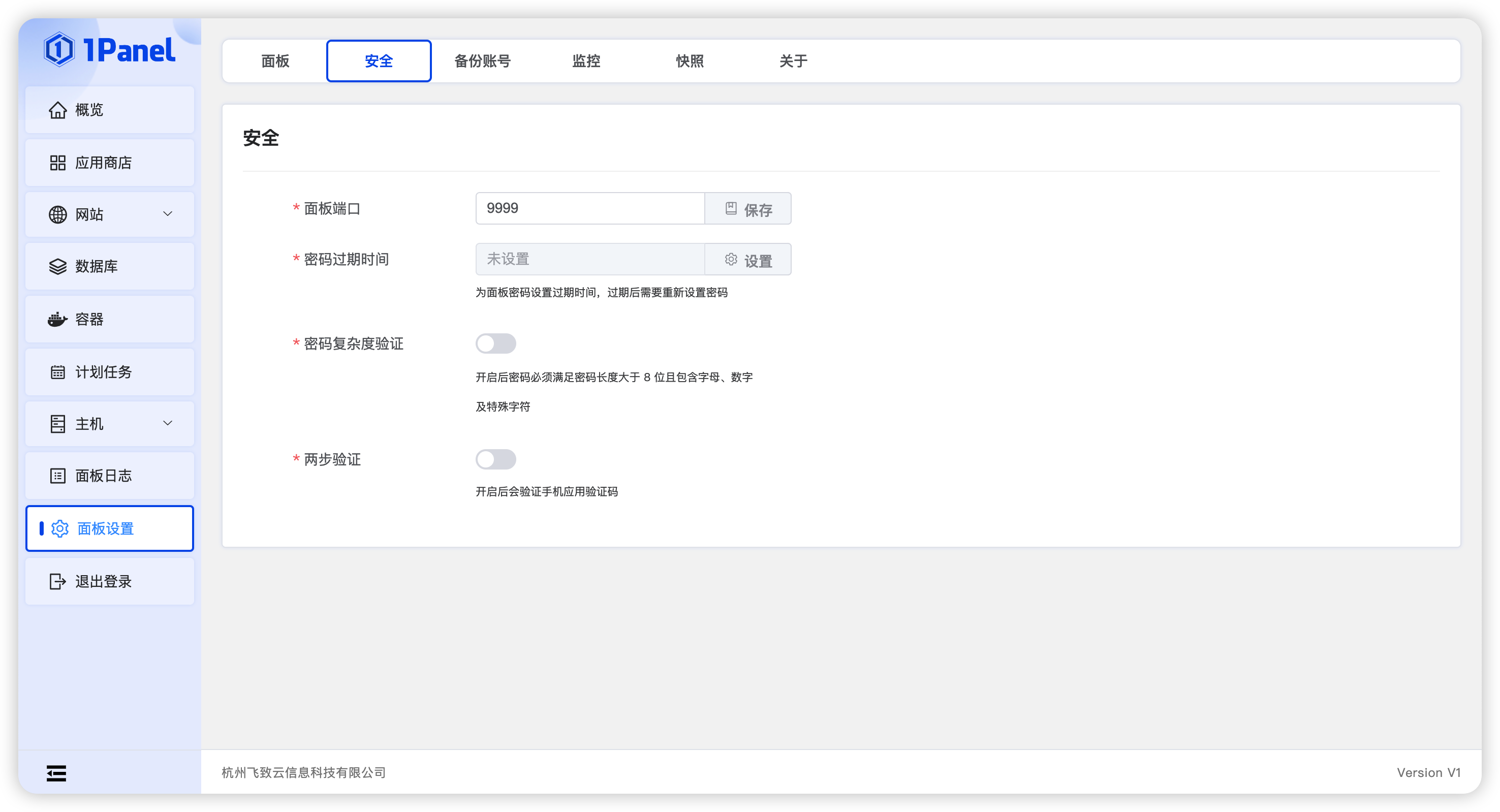Click the 数据库 database icon
Screen dimensions: 1500x812
(x=56, y=266)
